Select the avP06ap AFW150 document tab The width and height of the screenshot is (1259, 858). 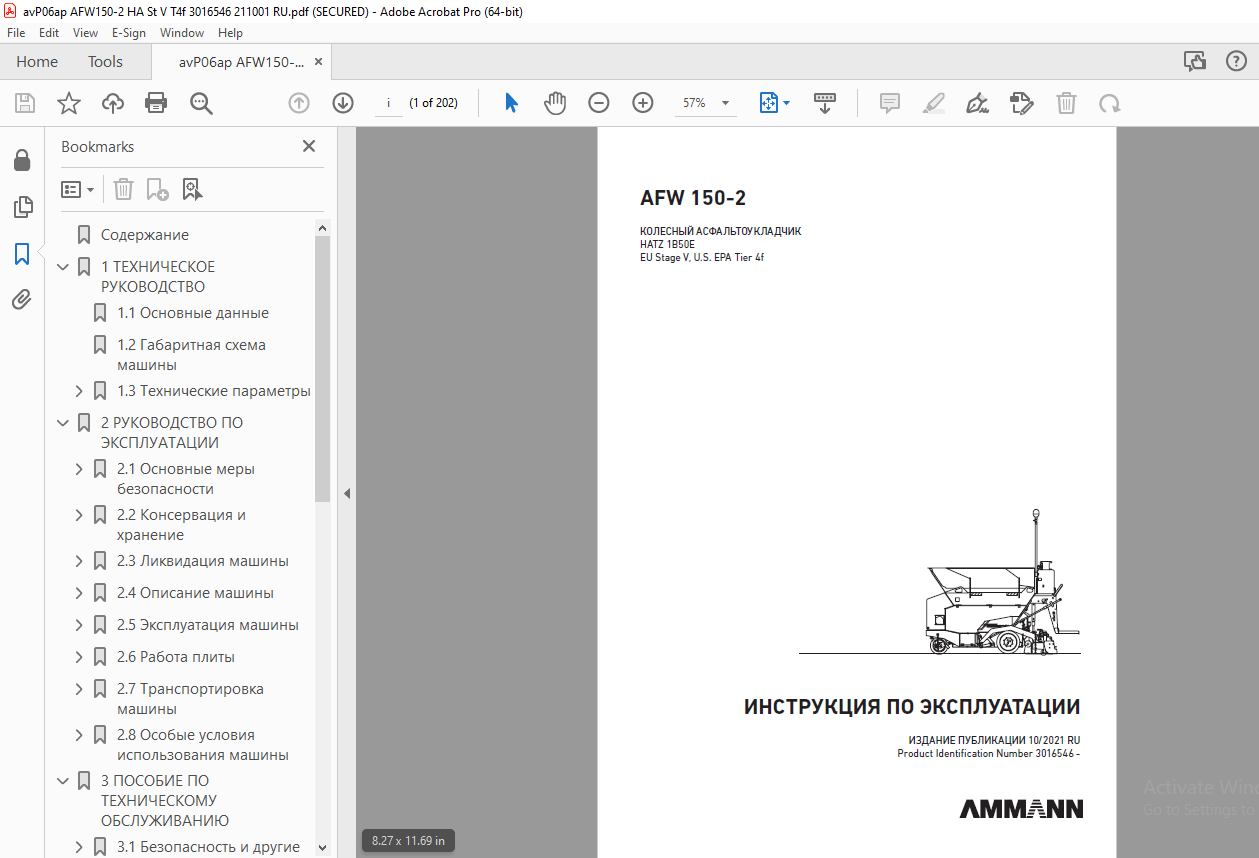pos(241,62)
